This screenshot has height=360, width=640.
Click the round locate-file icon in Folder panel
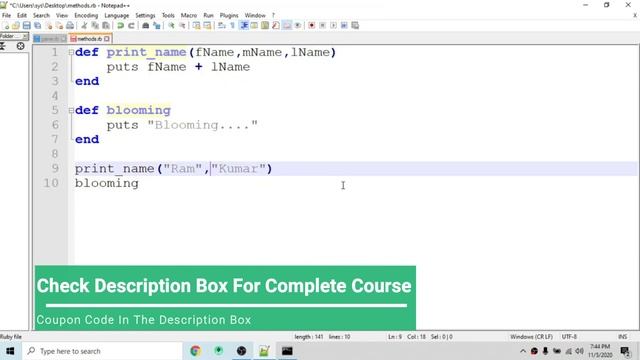(20, 46)
